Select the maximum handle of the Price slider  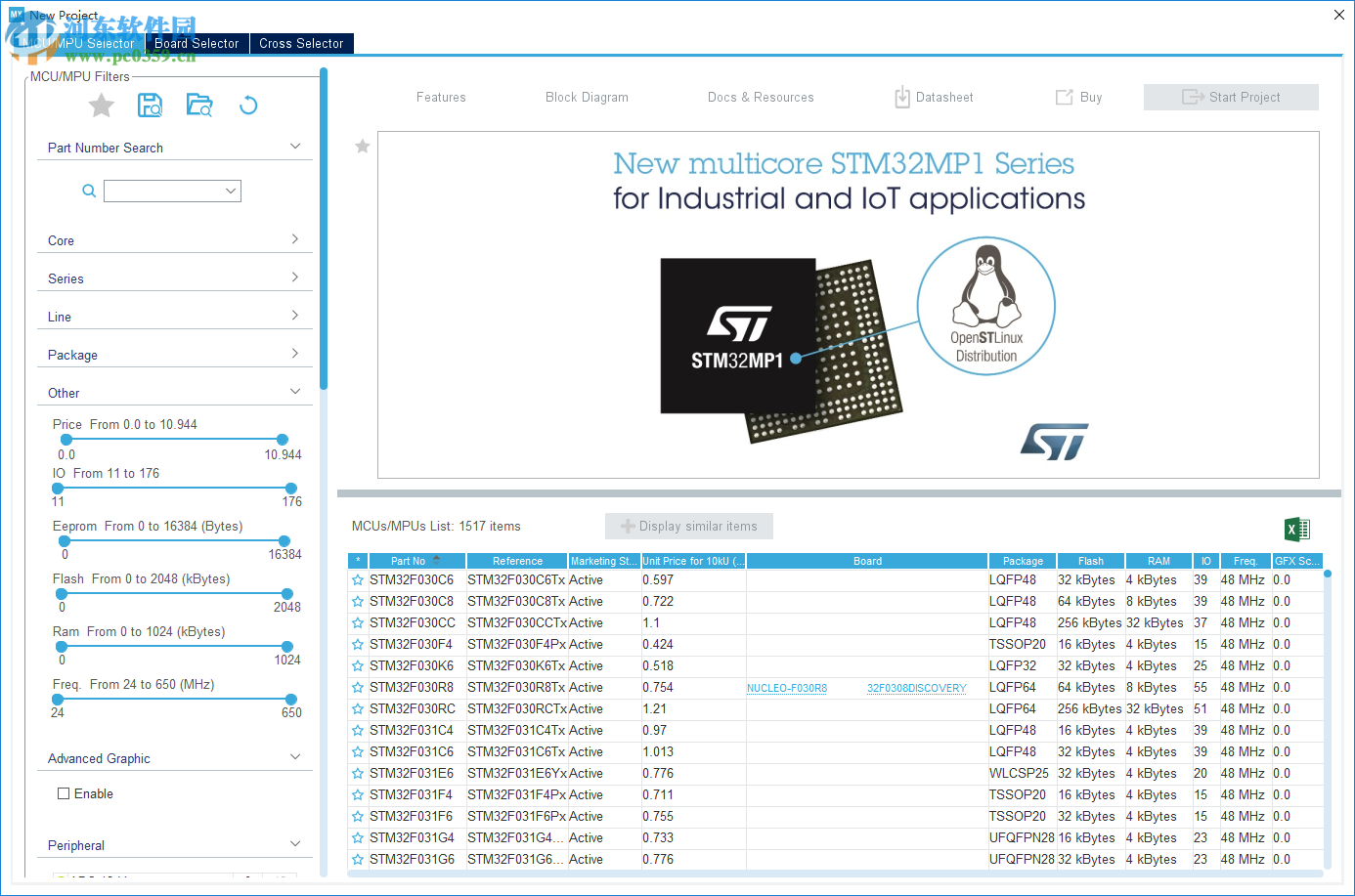[283, 440]
